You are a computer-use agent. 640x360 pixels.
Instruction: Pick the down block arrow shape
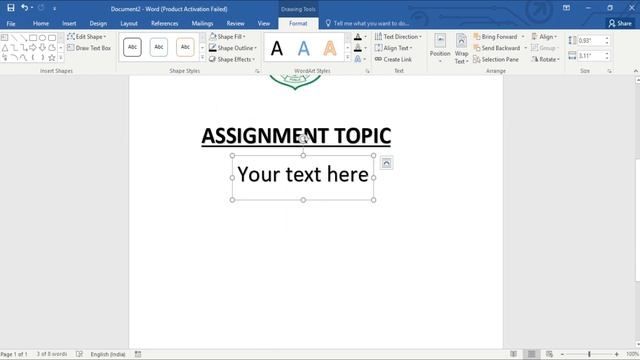point(42,48)
